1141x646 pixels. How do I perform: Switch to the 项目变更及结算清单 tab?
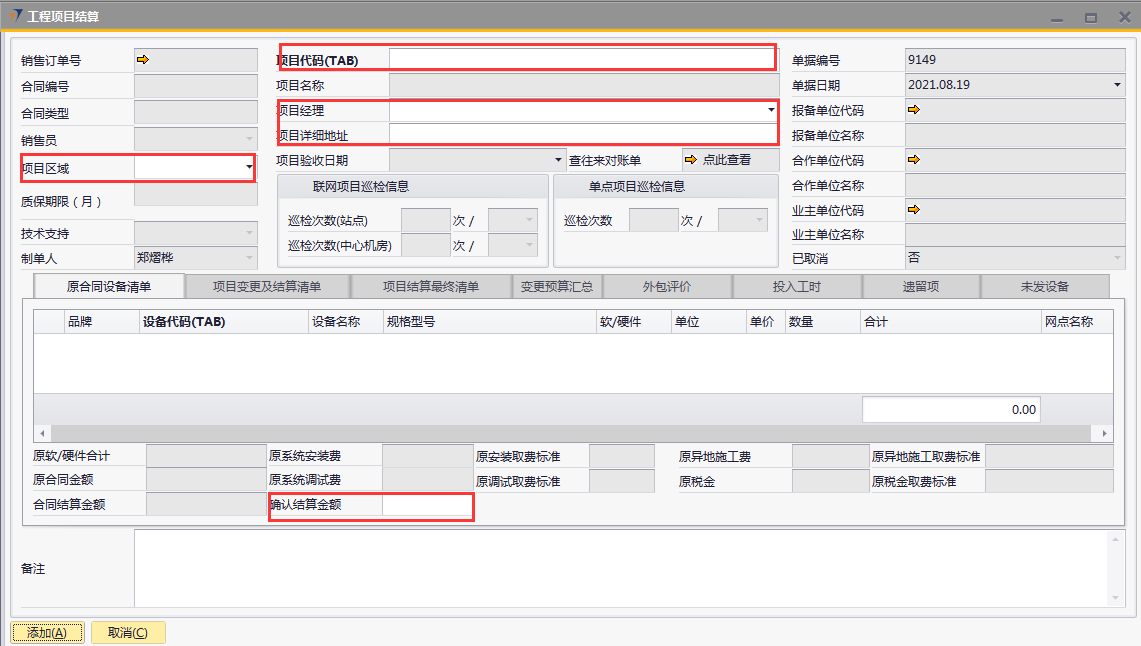coord(267,287)
